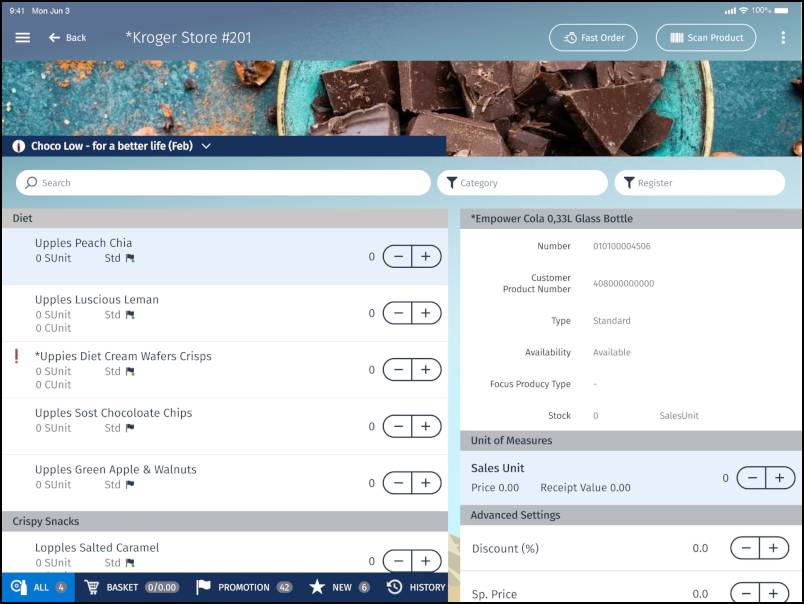Click the flag icon for Diet Cream Wafers Crisps
The width and height of the screenshot is (804, 604).
(130, 371)
